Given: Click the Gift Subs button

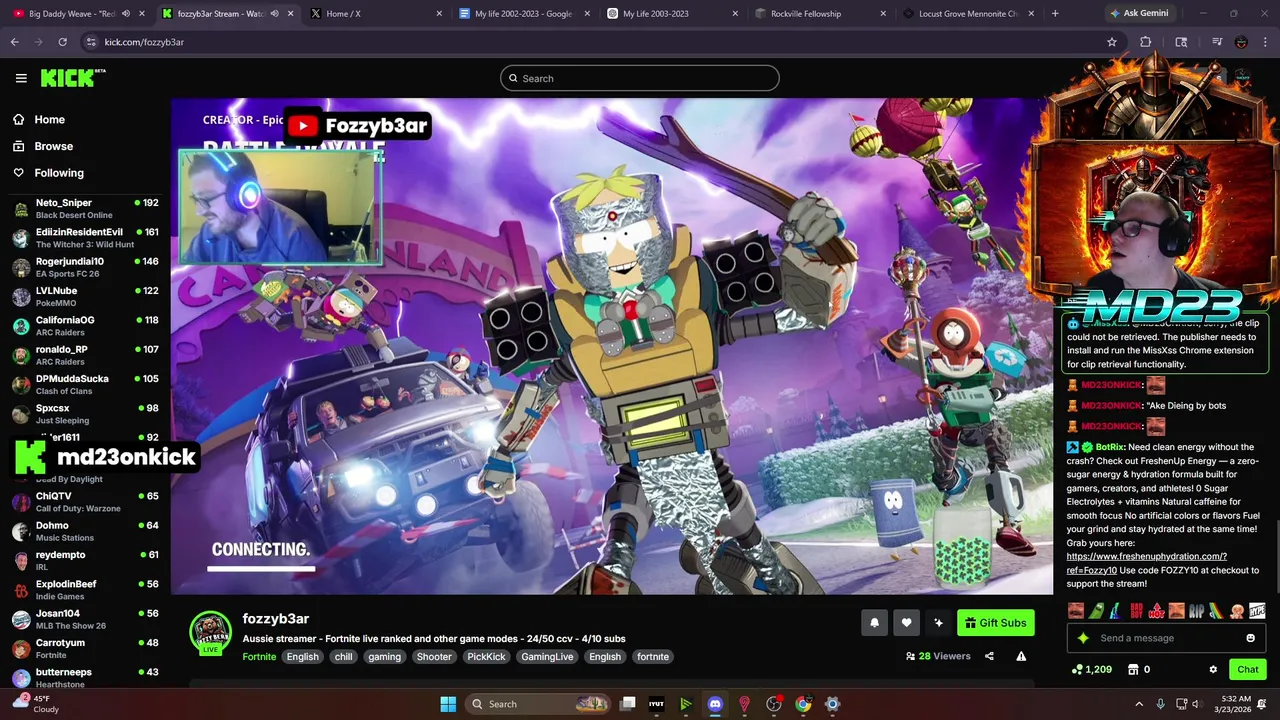Looking at the screenshot, I should click(x=995, y=623).
